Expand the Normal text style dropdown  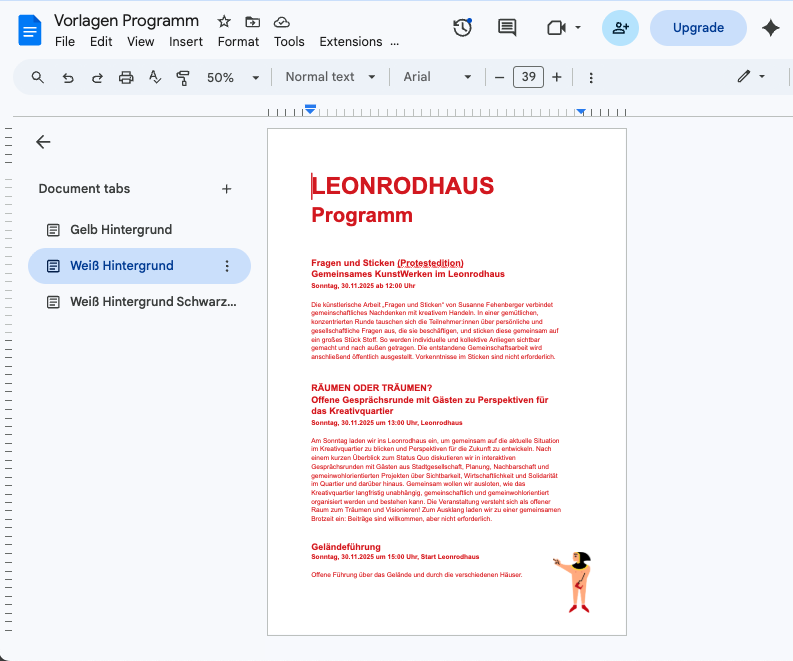point(330,77)
